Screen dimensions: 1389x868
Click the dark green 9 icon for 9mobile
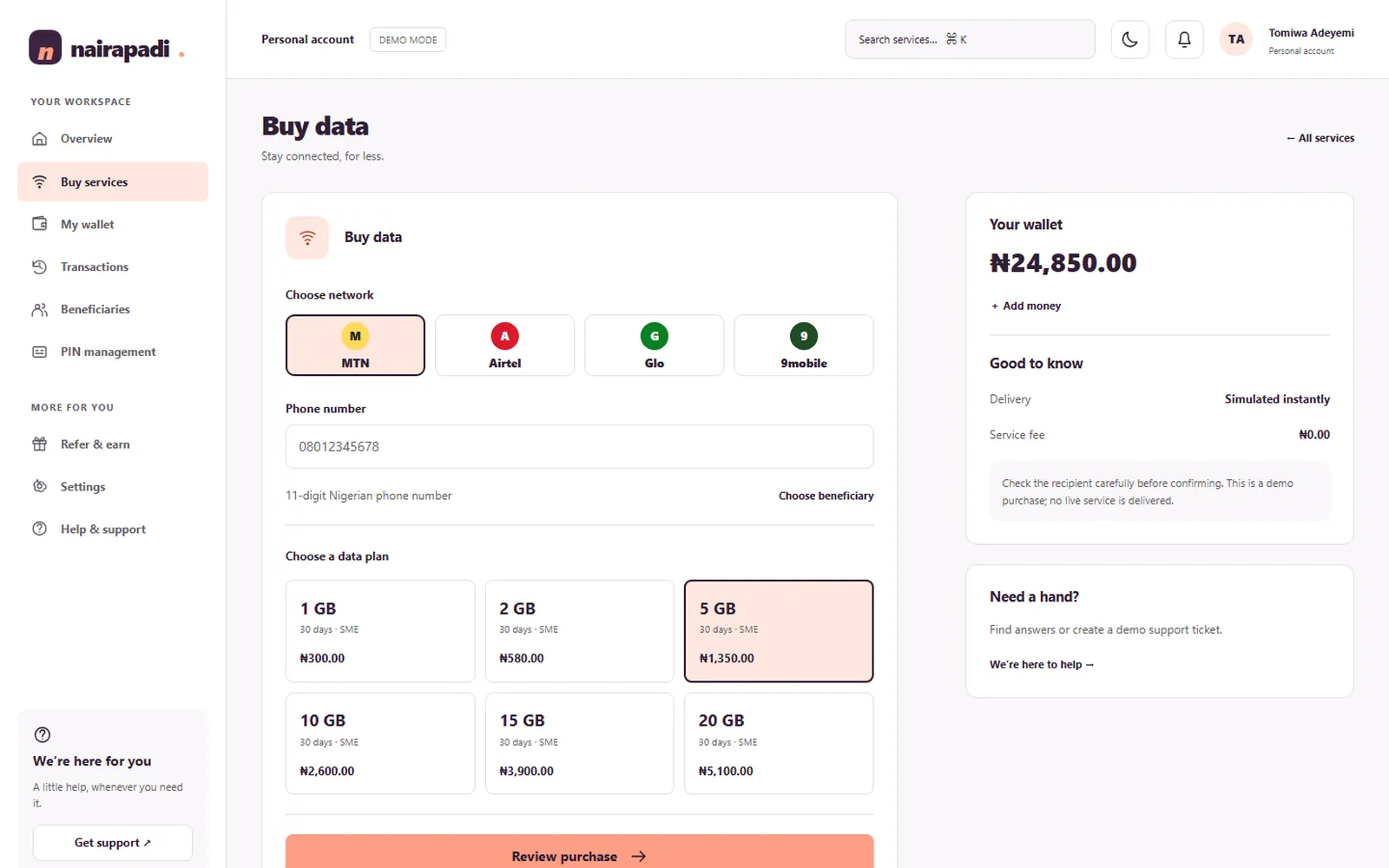(x=804, y=336)
